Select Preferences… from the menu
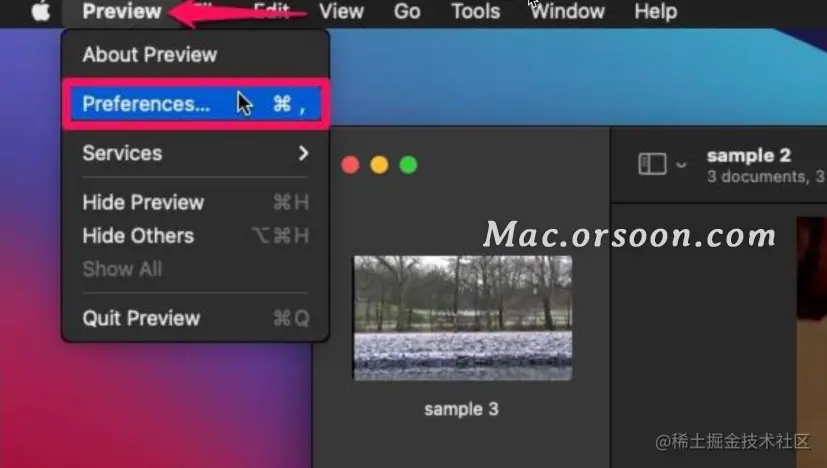Viewport: 827px width, 468px height. pos(196,104)
